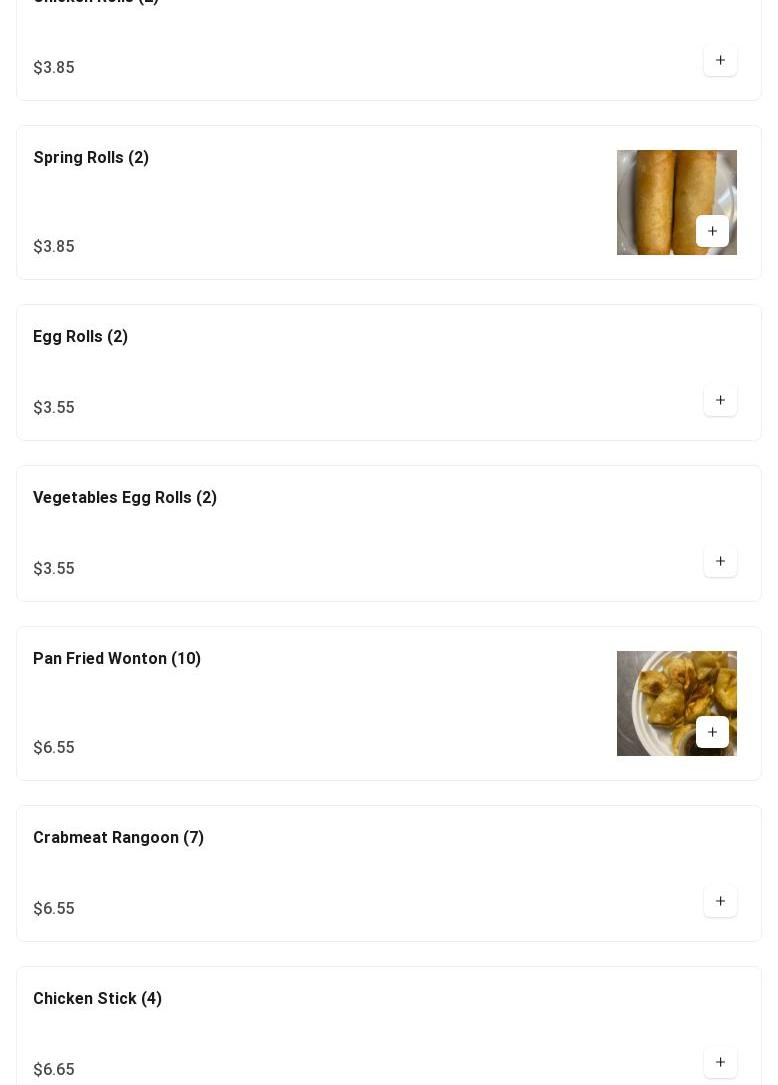Screen dimensions: 778x1085
Task: Open Crabmeat Rangoon (7) item title
Action: coord(118,838)
